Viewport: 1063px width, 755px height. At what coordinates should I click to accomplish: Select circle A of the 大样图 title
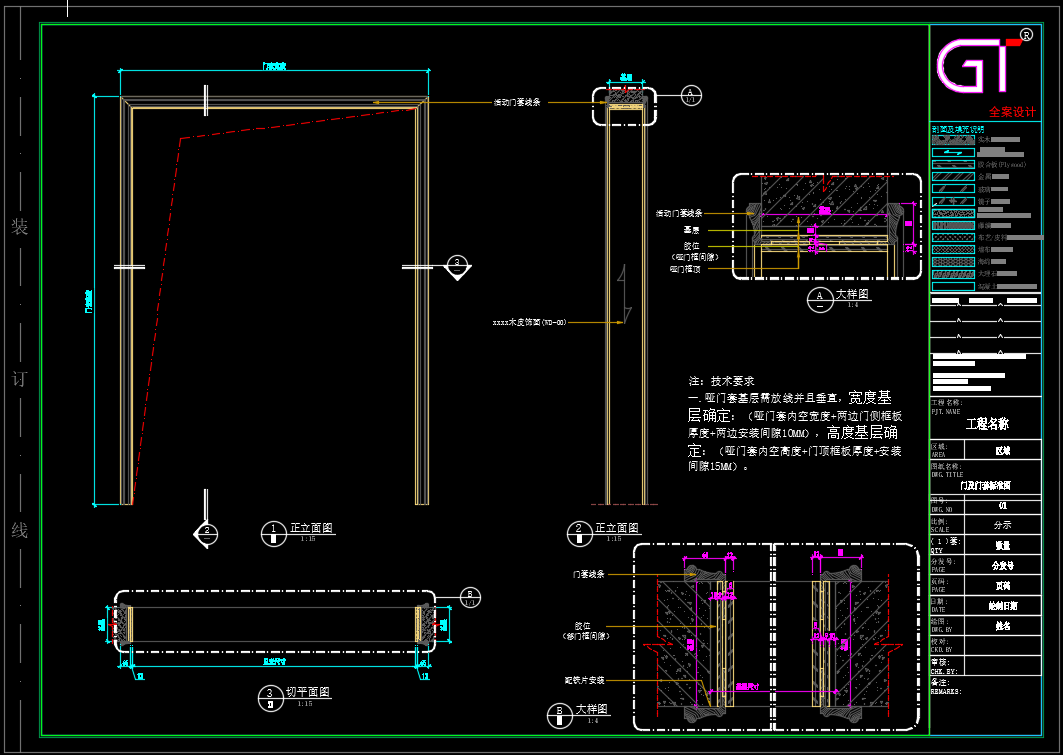pos(819,298)
